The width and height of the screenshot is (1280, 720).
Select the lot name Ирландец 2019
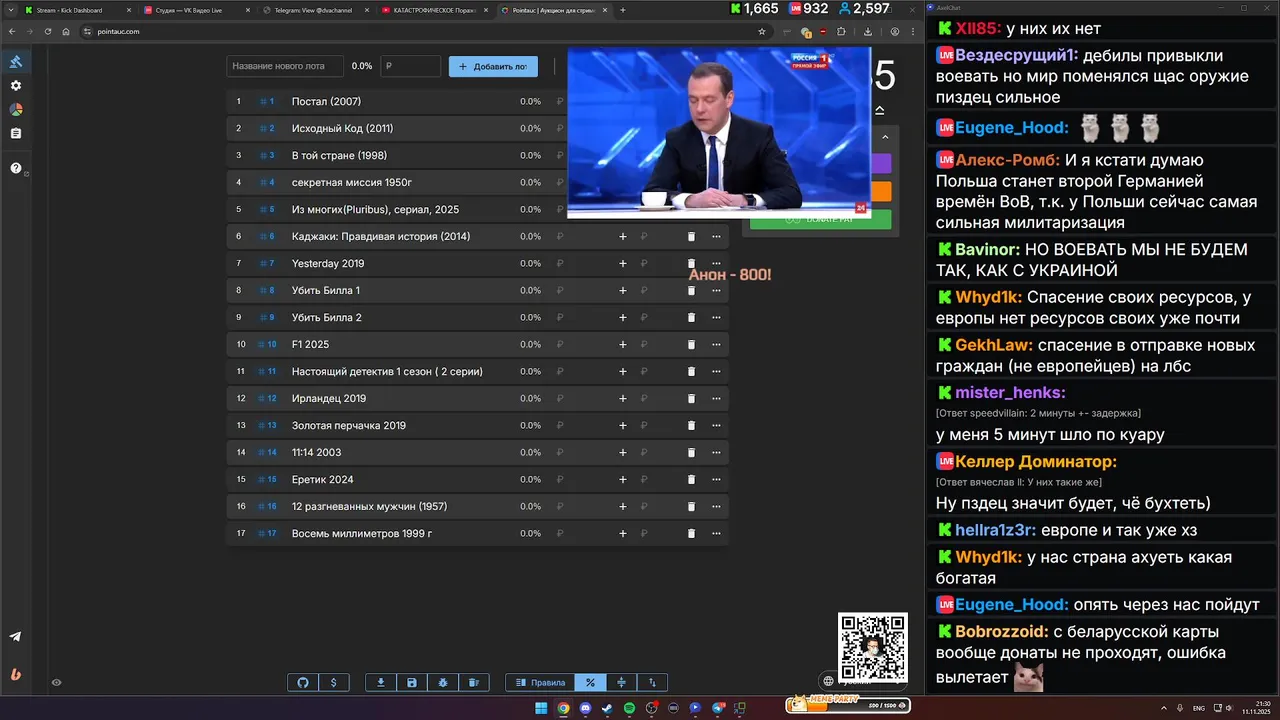click(329, 399)
